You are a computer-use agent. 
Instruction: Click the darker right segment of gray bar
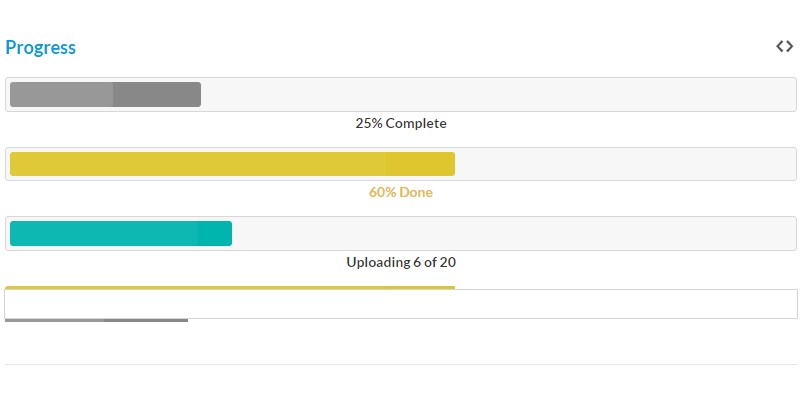(x=157, y=94)
